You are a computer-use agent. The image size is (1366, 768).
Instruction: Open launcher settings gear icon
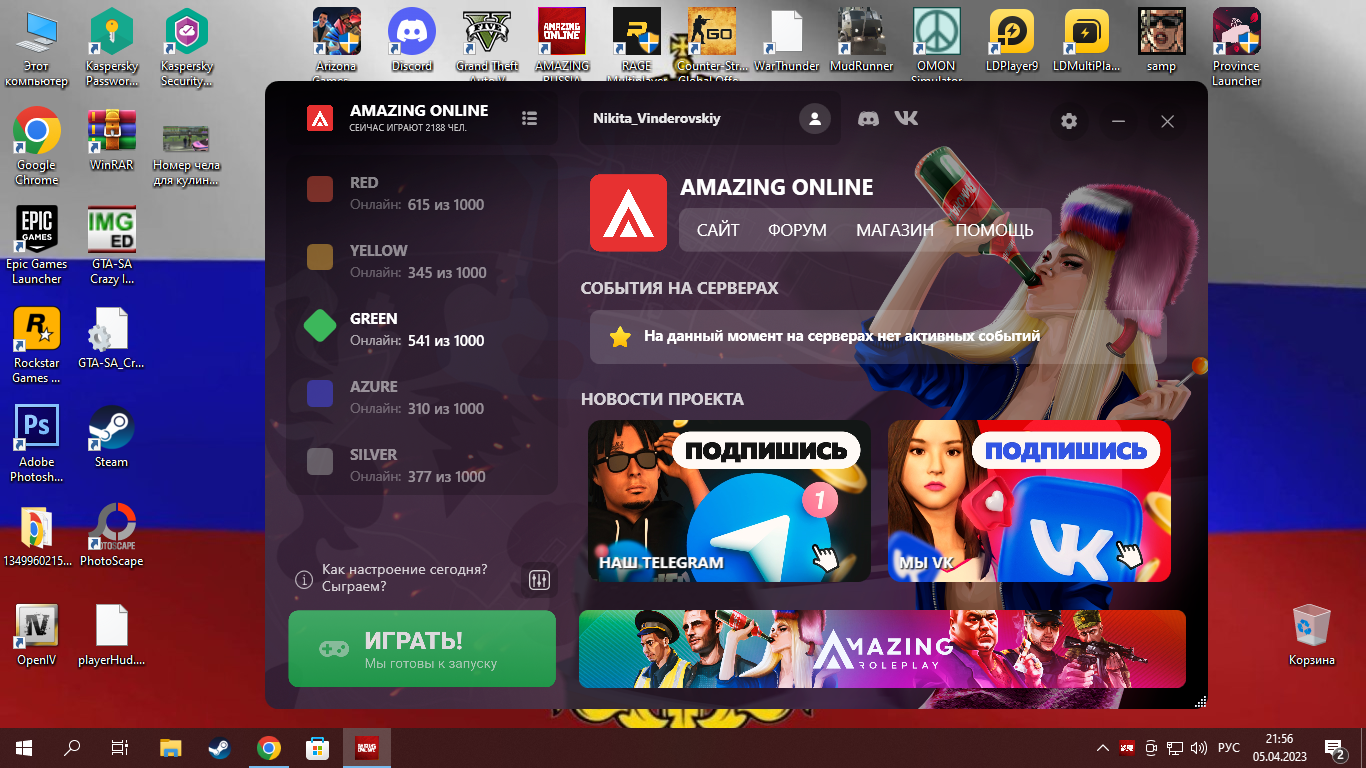click(1069, 121)
